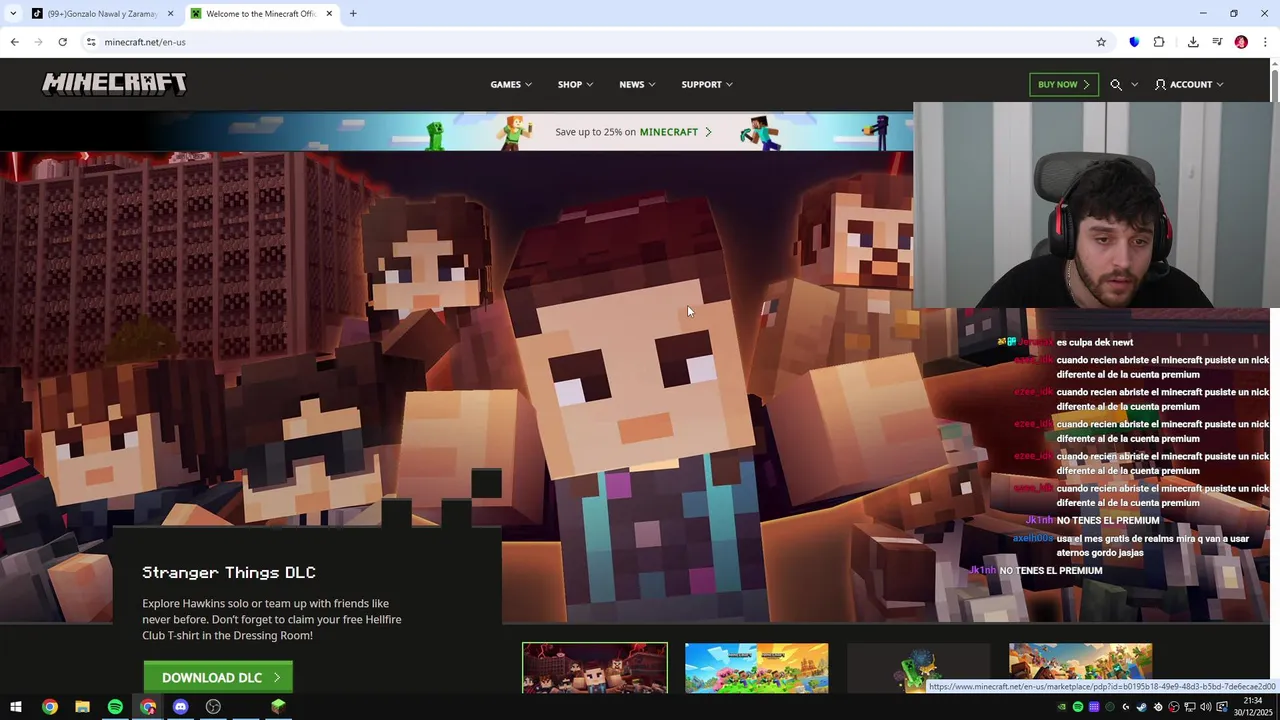Image resolution: width=1280 pixels, height=720 pixels.
Task: Open the Games dropdown menu
Action: [x=511, y=85]
